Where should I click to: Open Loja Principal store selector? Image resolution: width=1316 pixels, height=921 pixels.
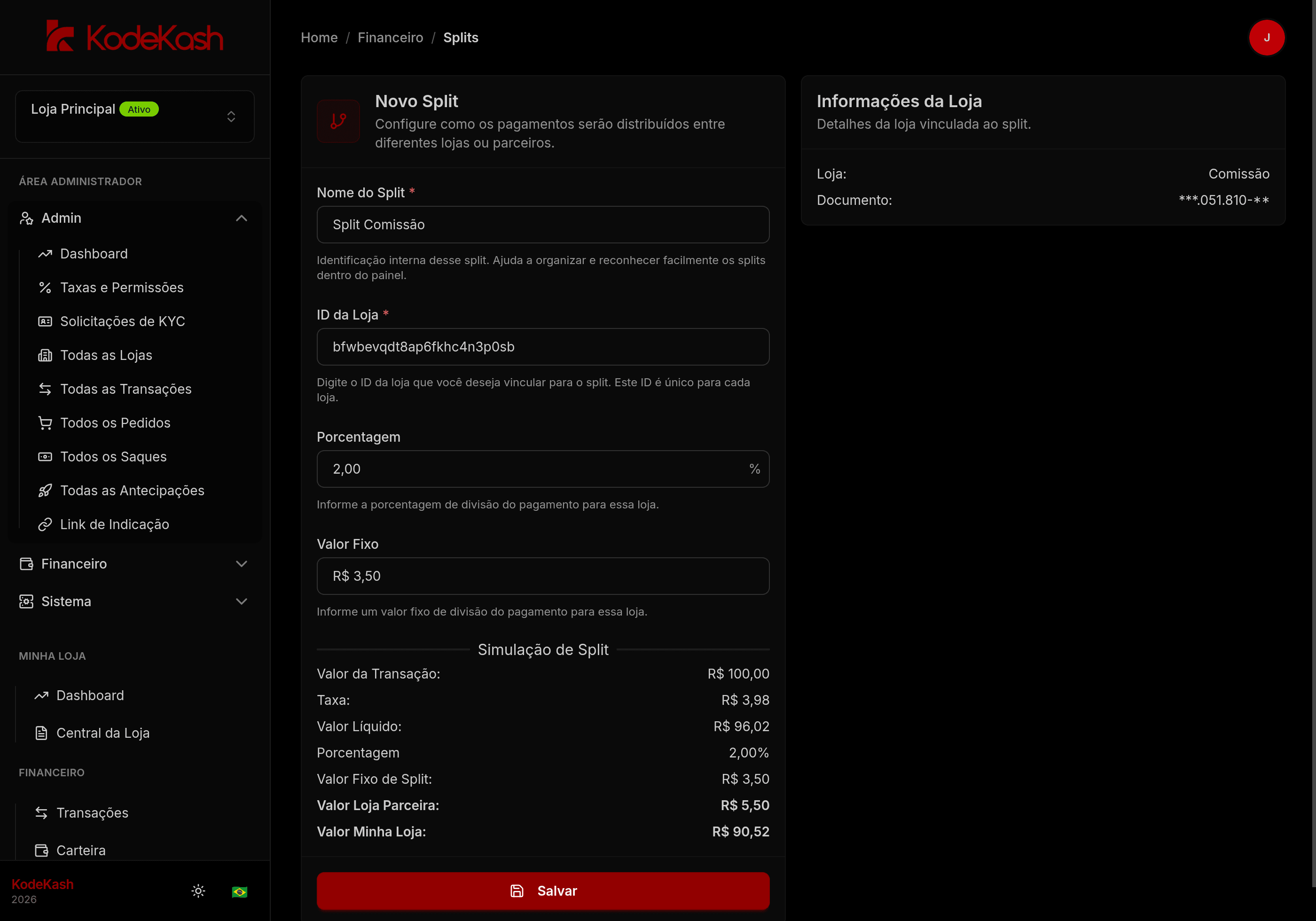click(x=135, y=117)
